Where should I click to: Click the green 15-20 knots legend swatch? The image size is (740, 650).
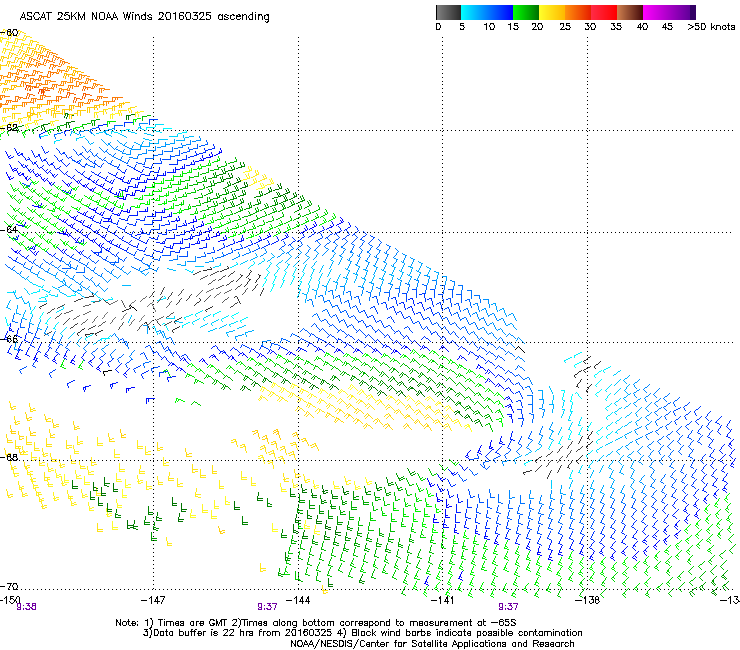click(526, 12)
